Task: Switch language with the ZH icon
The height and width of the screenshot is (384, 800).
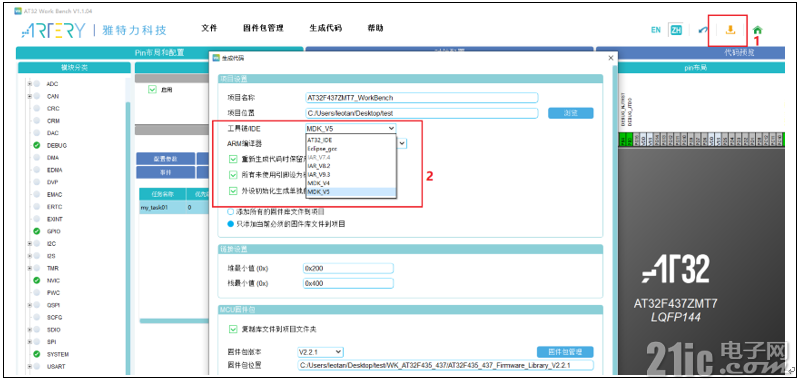Action: (676, 30)
